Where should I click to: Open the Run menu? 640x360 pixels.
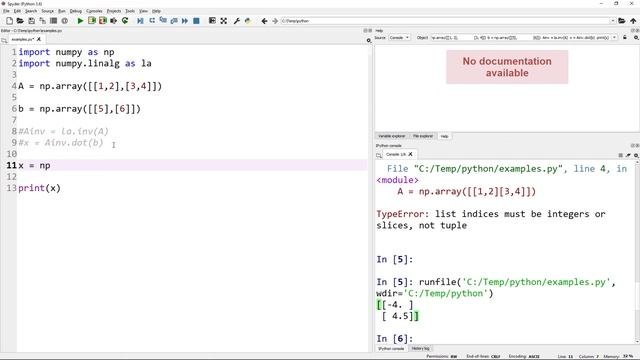pos(62,11)
